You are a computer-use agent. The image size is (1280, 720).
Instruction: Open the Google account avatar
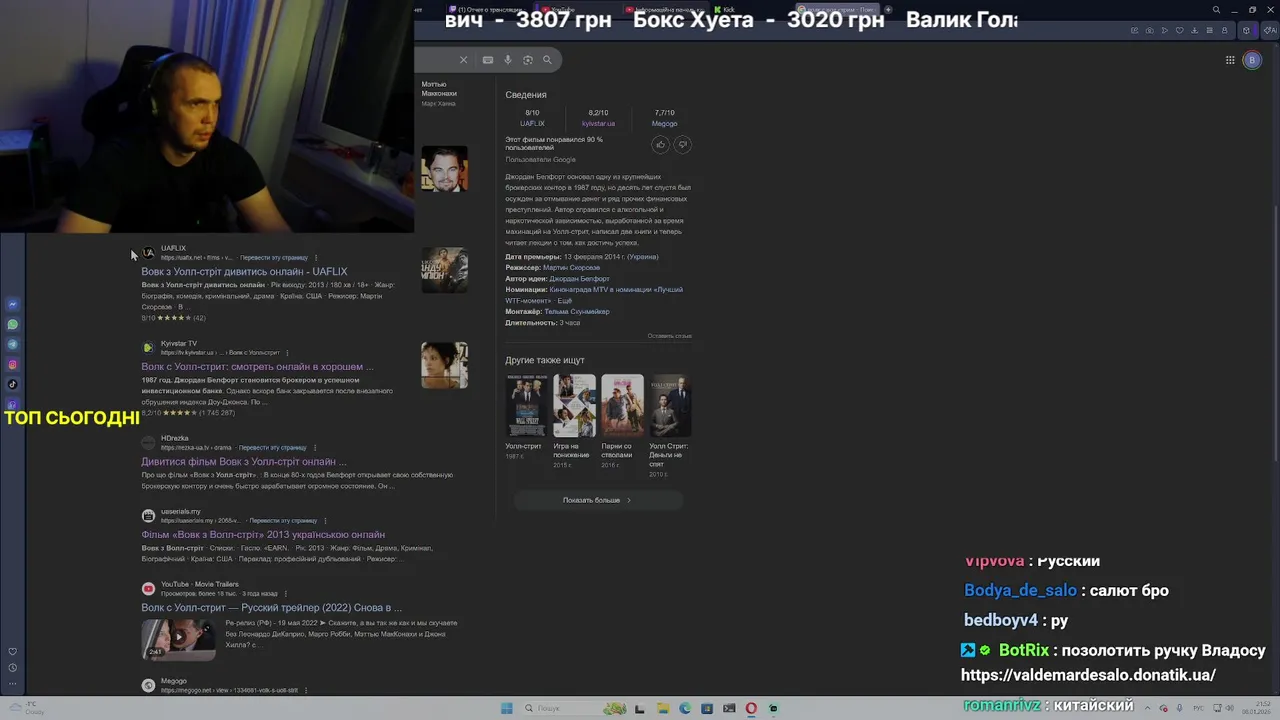(1252, 60)
